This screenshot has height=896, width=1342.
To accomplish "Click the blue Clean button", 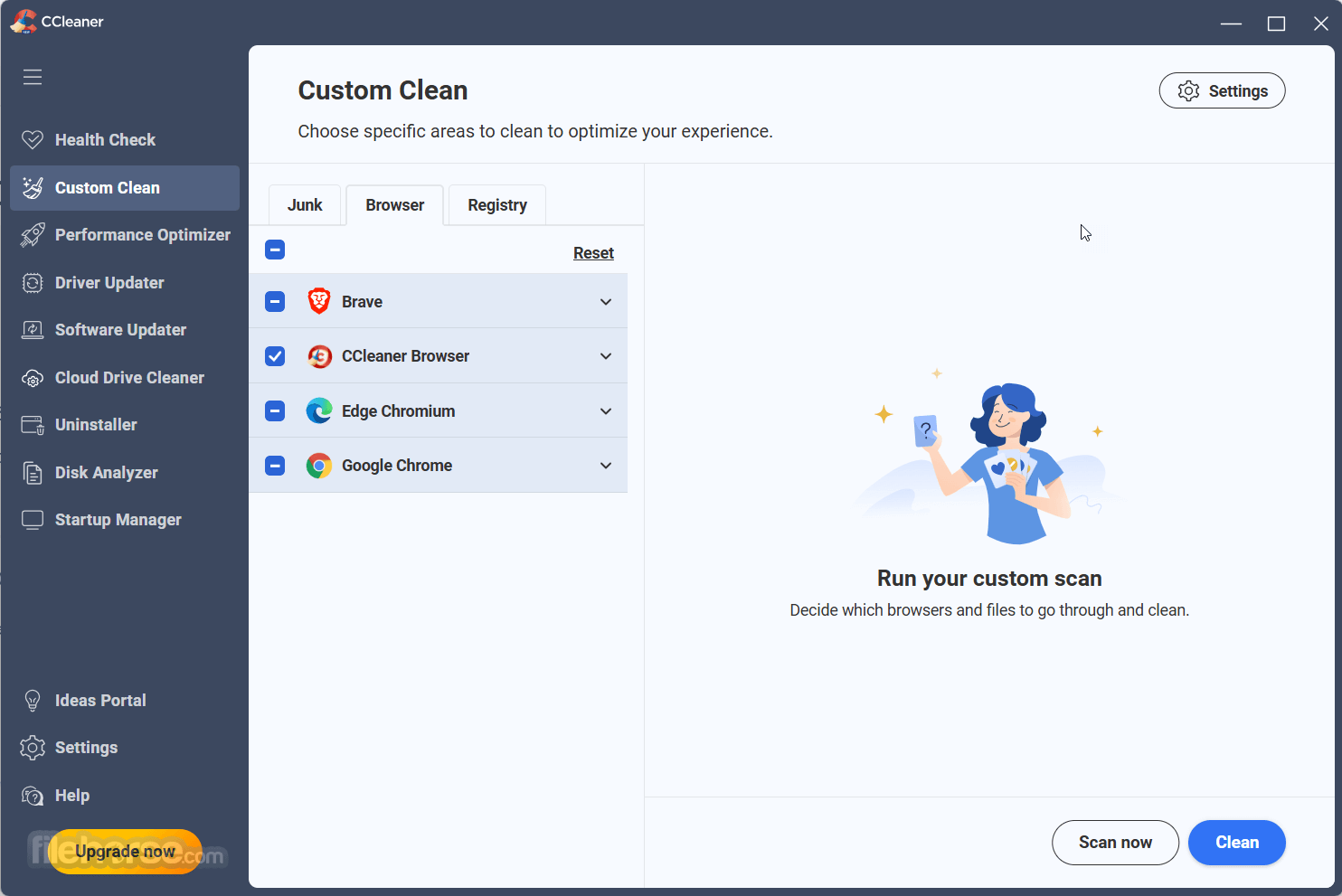I will (x=1236, y=843).
